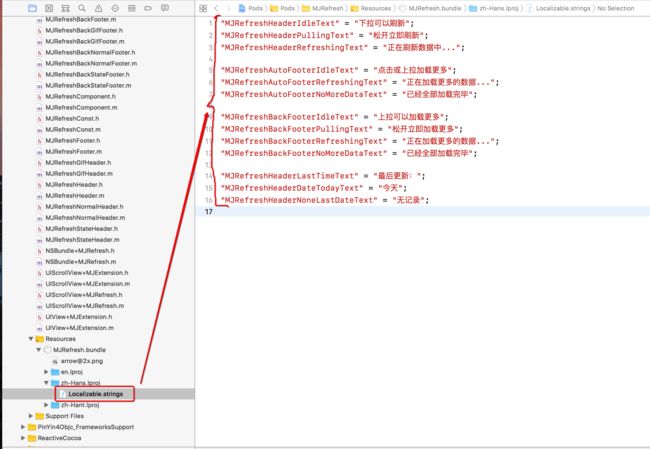Screen dimensions: 650x449
Task: Open MJRefreshBackNormalFooter.h
Action: click(90, 52)
